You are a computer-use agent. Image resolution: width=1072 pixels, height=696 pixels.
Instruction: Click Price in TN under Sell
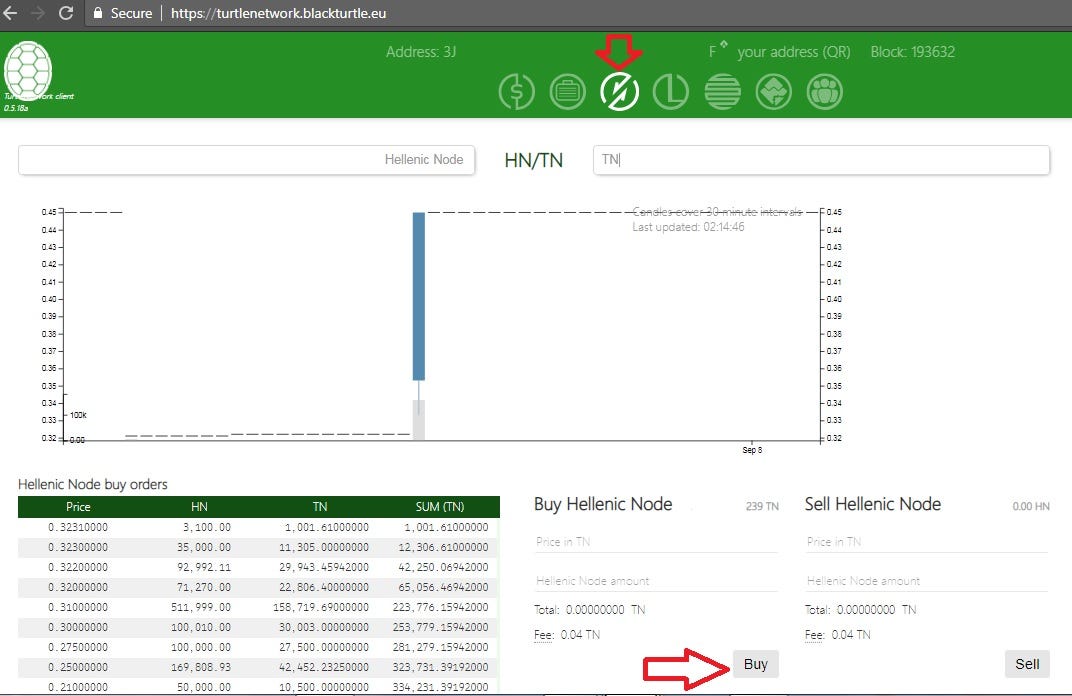(x=927, y=542)
